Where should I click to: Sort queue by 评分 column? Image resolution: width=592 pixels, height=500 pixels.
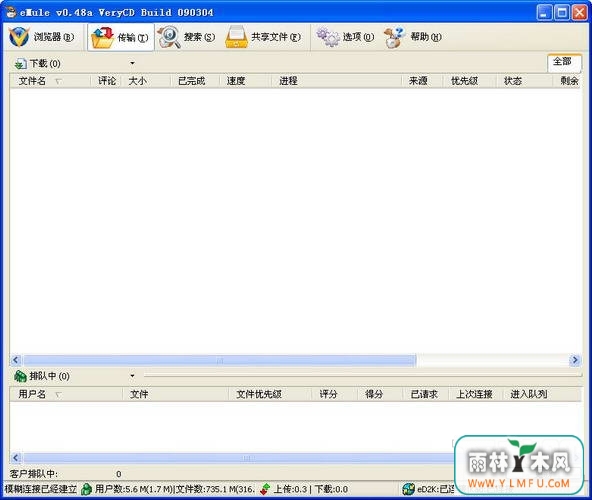coord(334,394)
